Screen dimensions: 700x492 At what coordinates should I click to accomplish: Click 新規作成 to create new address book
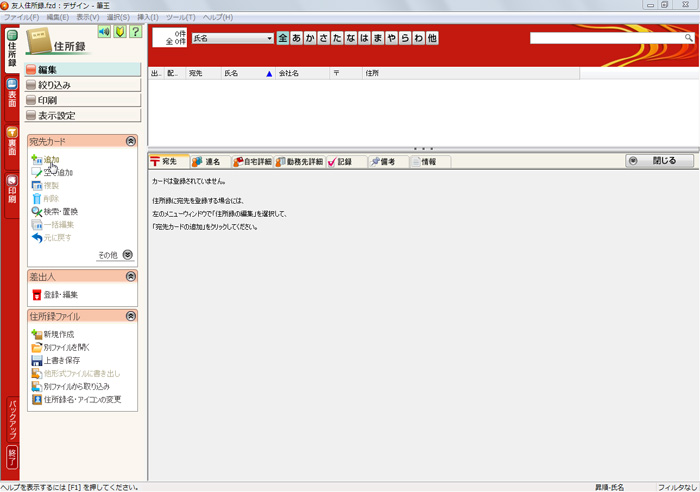click(37, 334)
